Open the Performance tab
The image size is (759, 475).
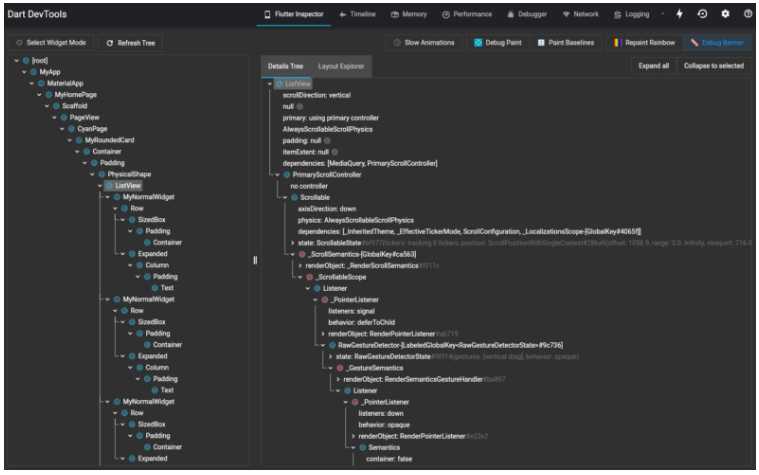point(467,15)
